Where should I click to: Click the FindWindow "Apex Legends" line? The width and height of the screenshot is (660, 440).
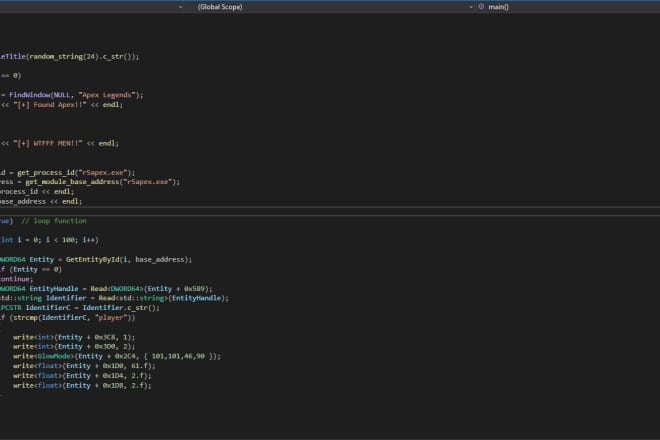click(x=72, y=95)
